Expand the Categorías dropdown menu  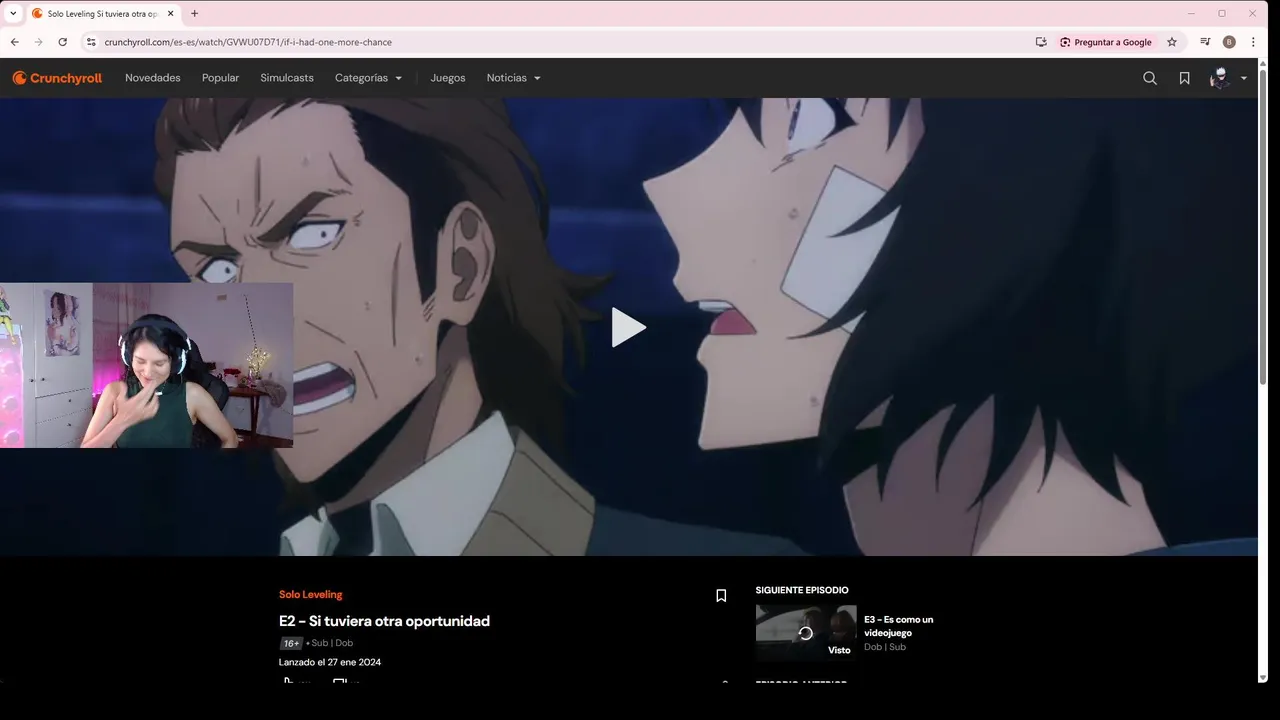pyautogui.click(x=368, y=78)
